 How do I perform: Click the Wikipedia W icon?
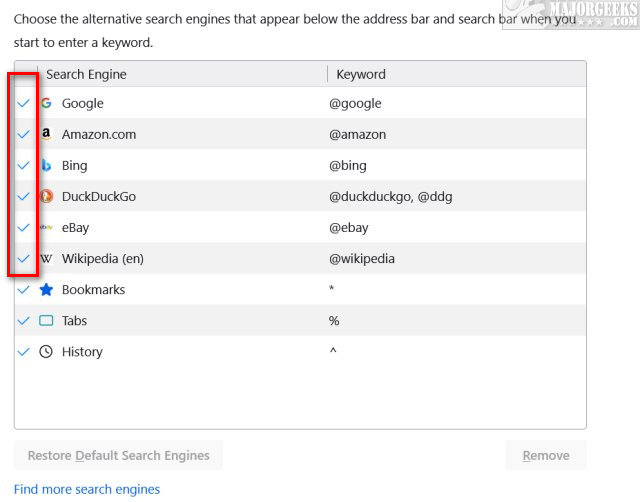click(x=46, y=258)
